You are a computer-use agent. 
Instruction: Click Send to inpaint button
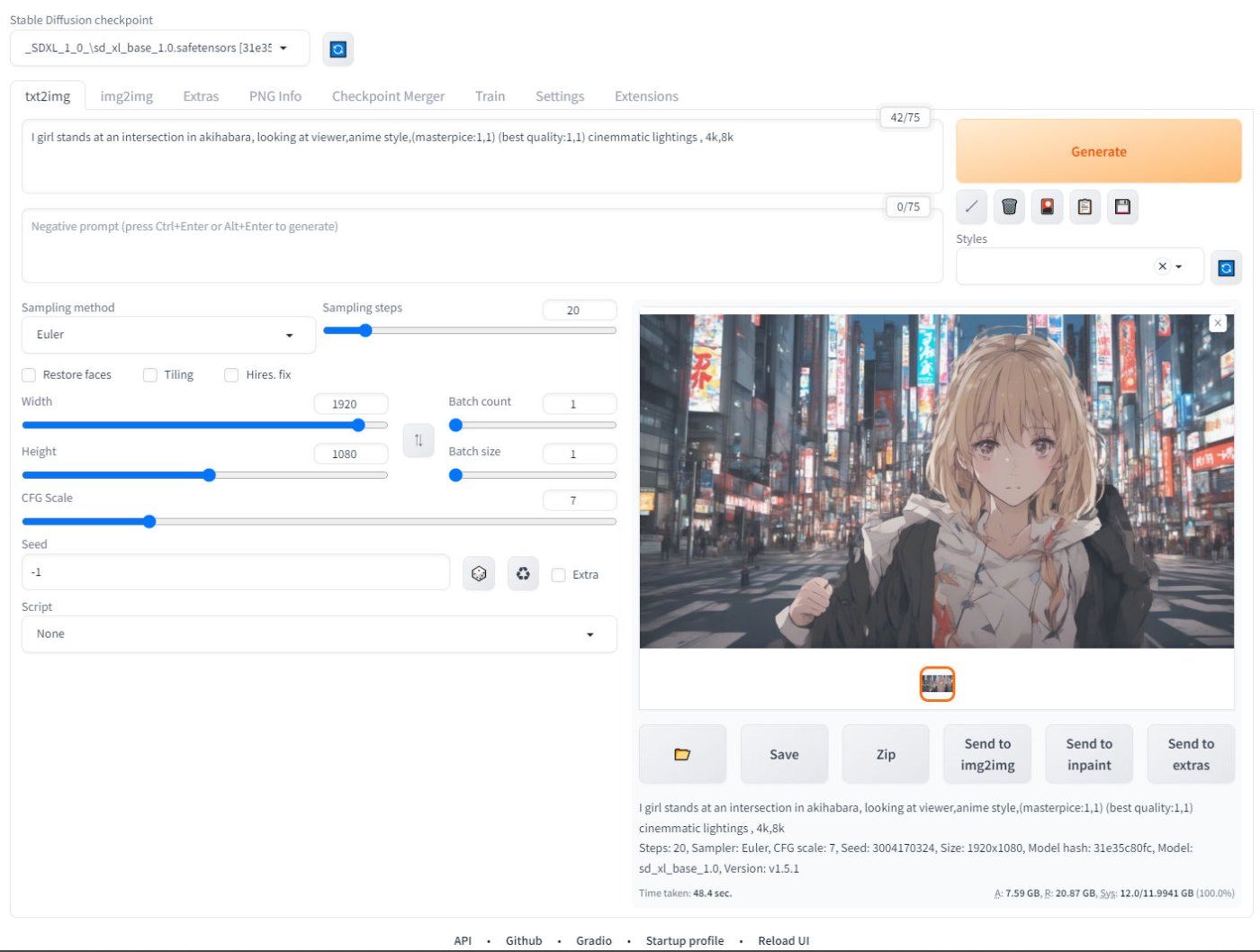[1088, 754]
